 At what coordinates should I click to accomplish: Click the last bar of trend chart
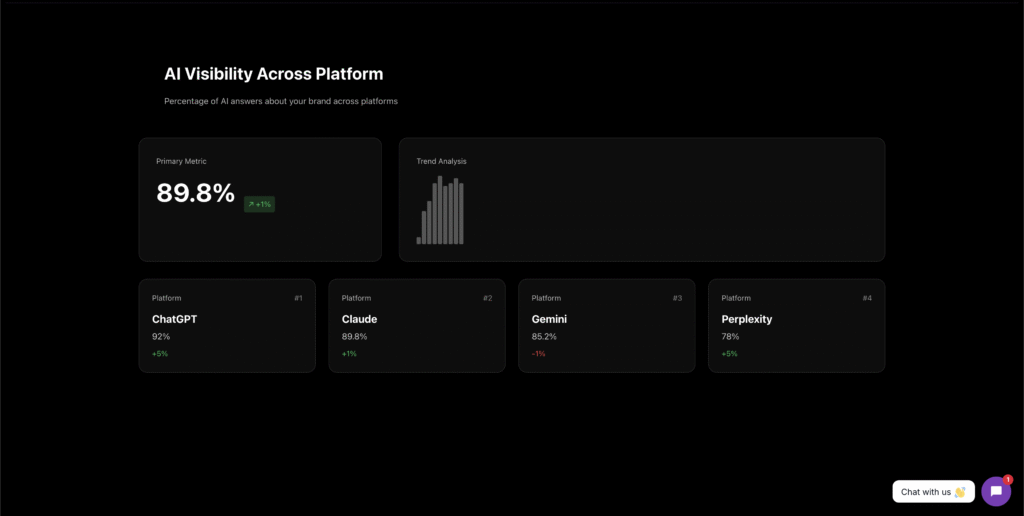coord(461,214)
